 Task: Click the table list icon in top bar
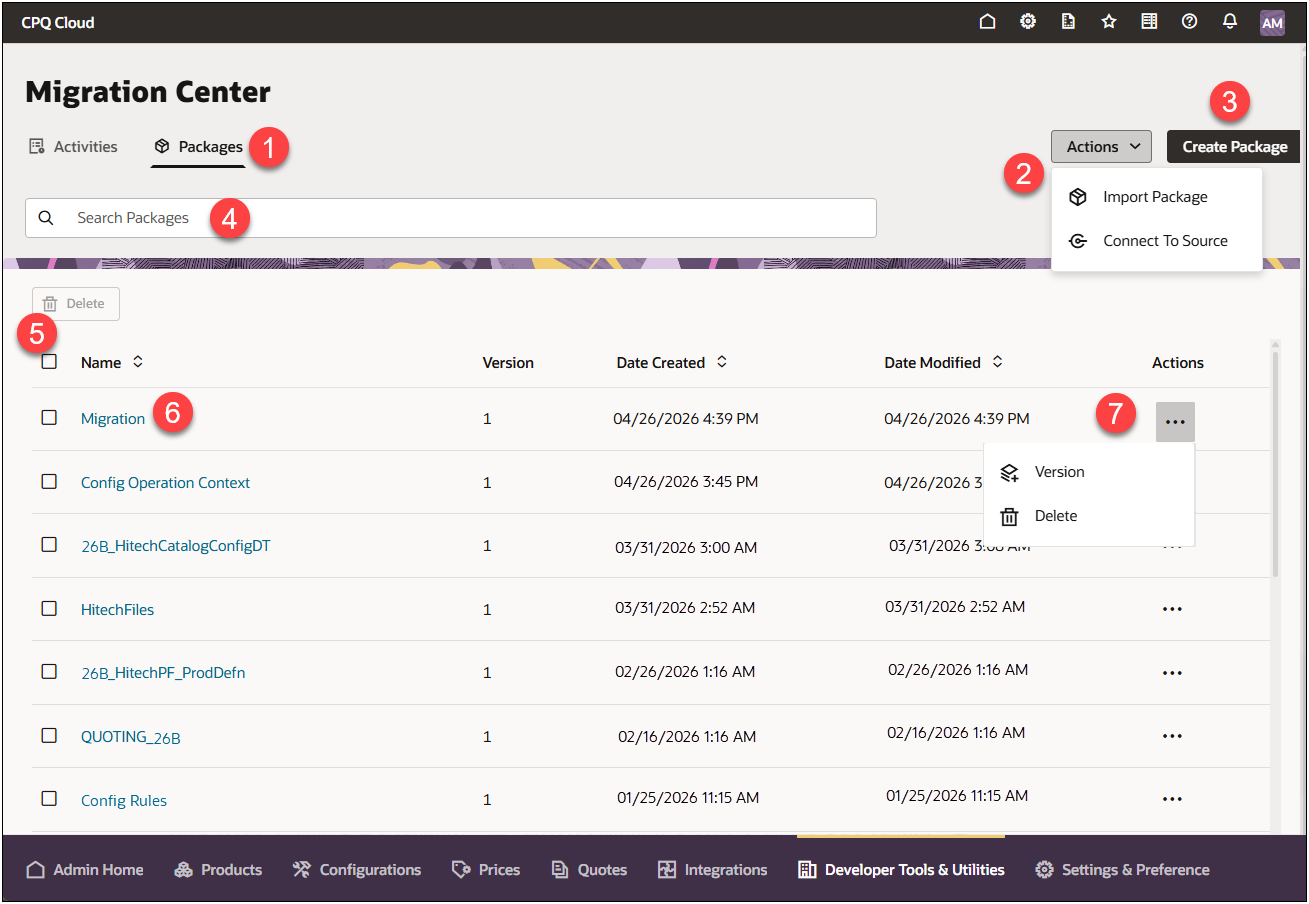[x=1149, y=22]
